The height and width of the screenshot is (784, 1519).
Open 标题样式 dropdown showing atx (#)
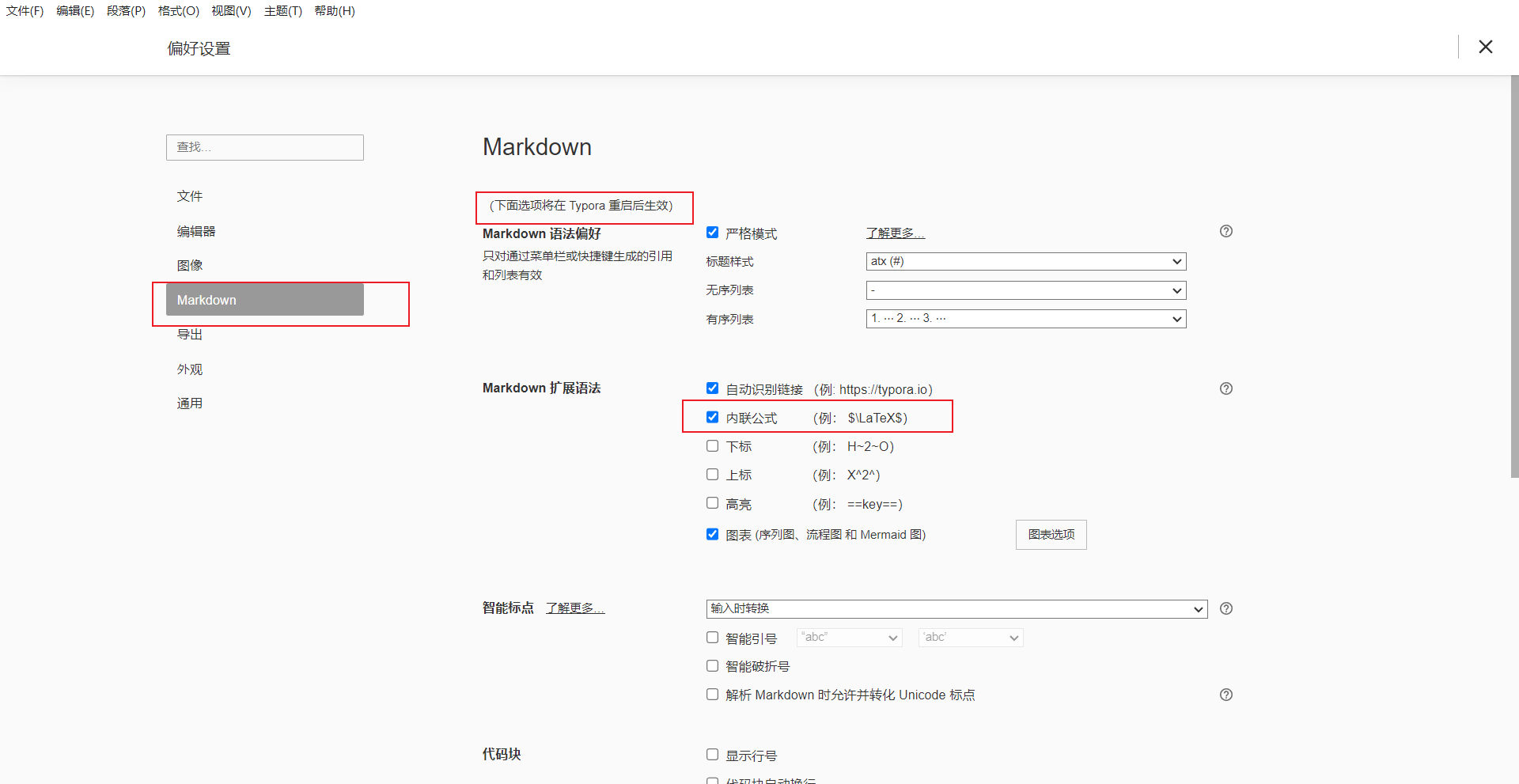tap(1026, 261)
